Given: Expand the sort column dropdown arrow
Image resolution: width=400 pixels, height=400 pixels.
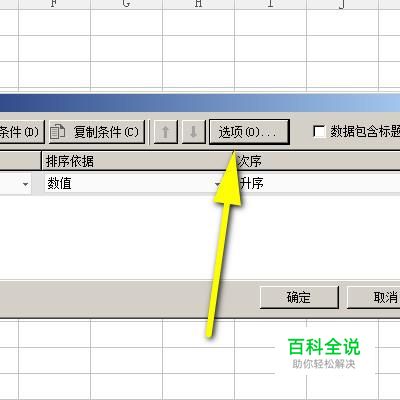Looking at the screenshot, I should 25,184.
